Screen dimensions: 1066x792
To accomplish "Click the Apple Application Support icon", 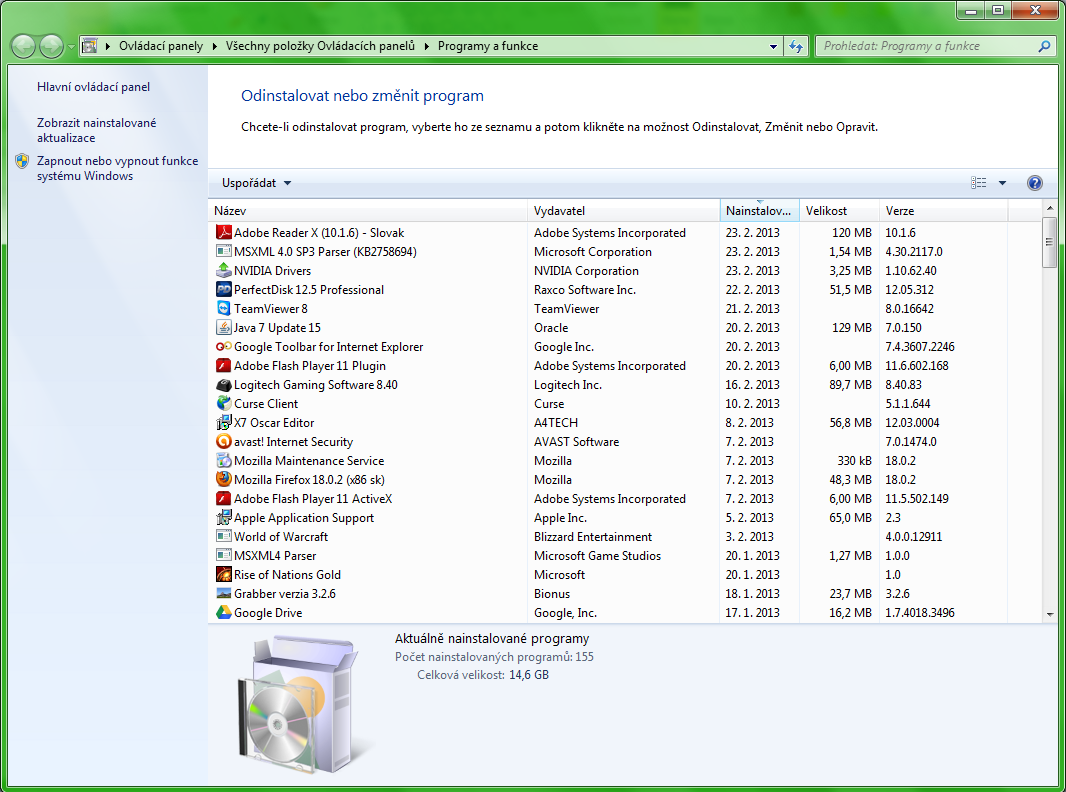I will [224, 518].
